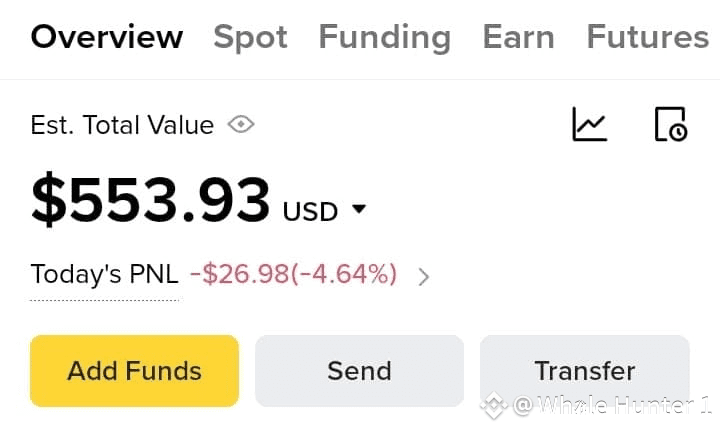Click the Today's PNL underlined label
Viewport: 720px width, 431px height.
coord(104,274)
